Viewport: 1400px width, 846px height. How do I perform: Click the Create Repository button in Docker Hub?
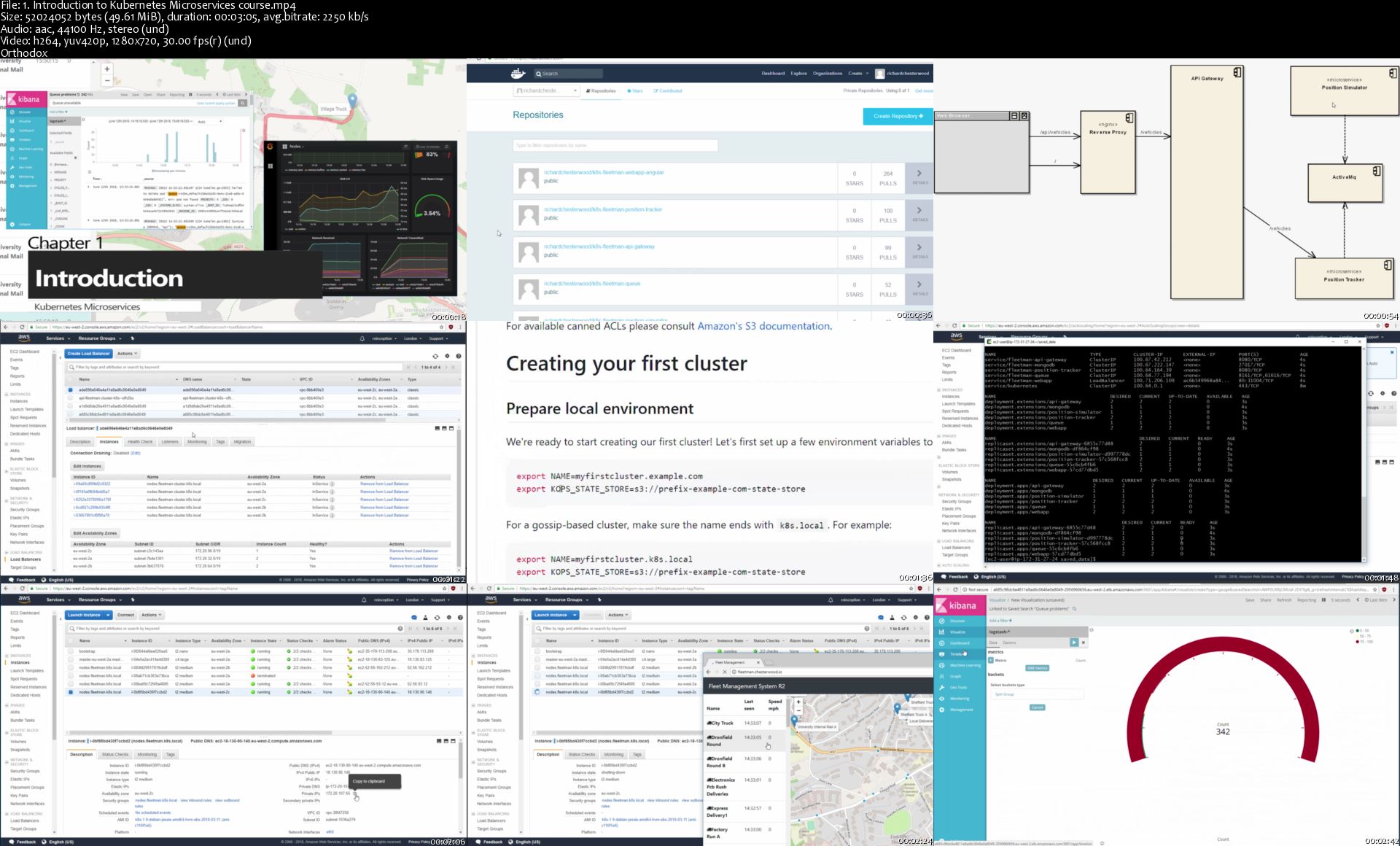(x=898, y=116)
